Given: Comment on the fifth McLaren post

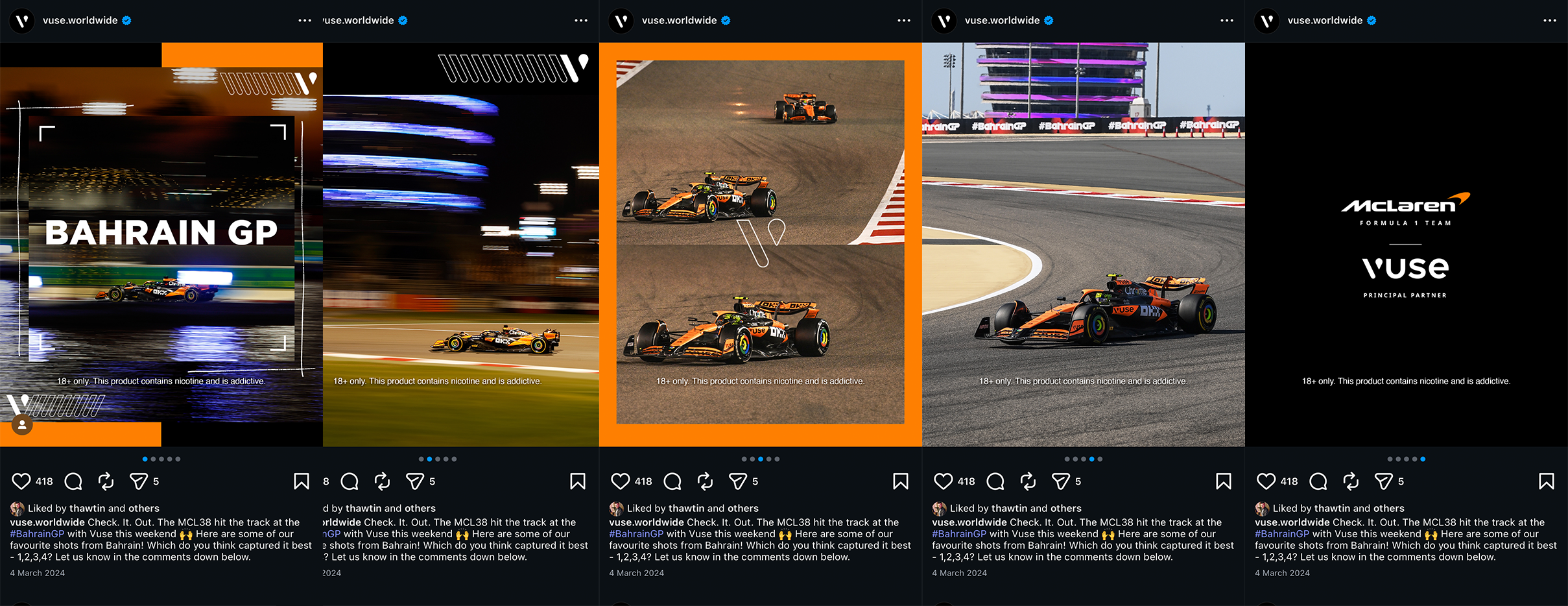Looking at the screenshot, I should [x=1318, y=481].
